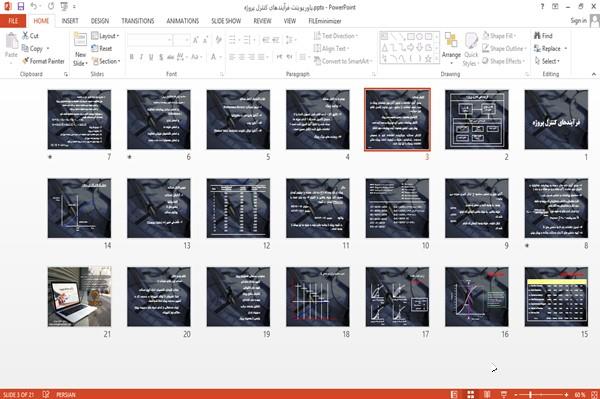Viewport: 600px width, 399px height.
Task: Open the TRANSITIONS ribbon tab
Action: (138, 21)
